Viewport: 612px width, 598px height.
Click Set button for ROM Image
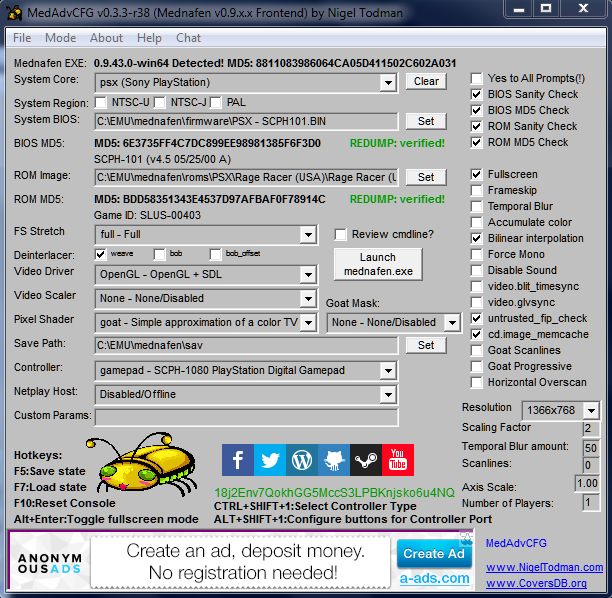[426, 177]
